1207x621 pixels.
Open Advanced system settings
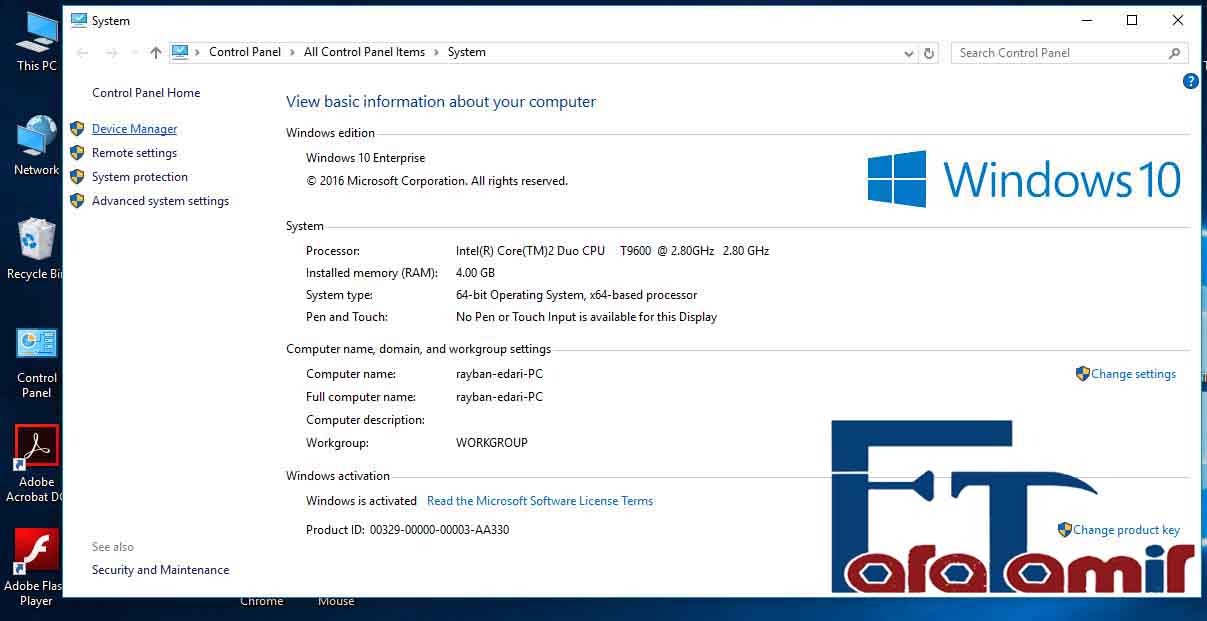pyautogui.click(x=160, y=201)
